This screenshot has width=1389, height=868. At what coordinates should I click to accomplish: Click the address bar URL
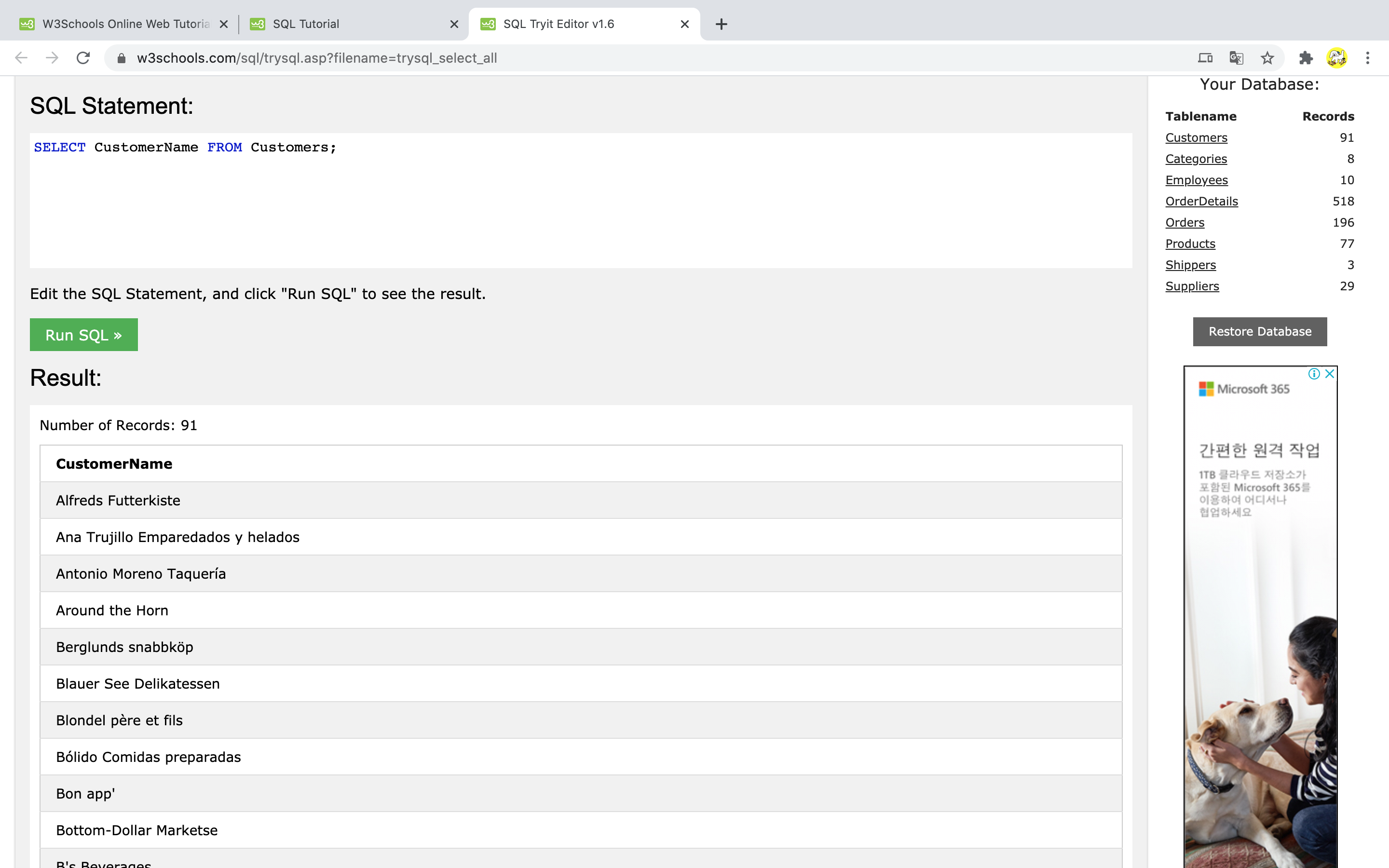tap(317, 58)
